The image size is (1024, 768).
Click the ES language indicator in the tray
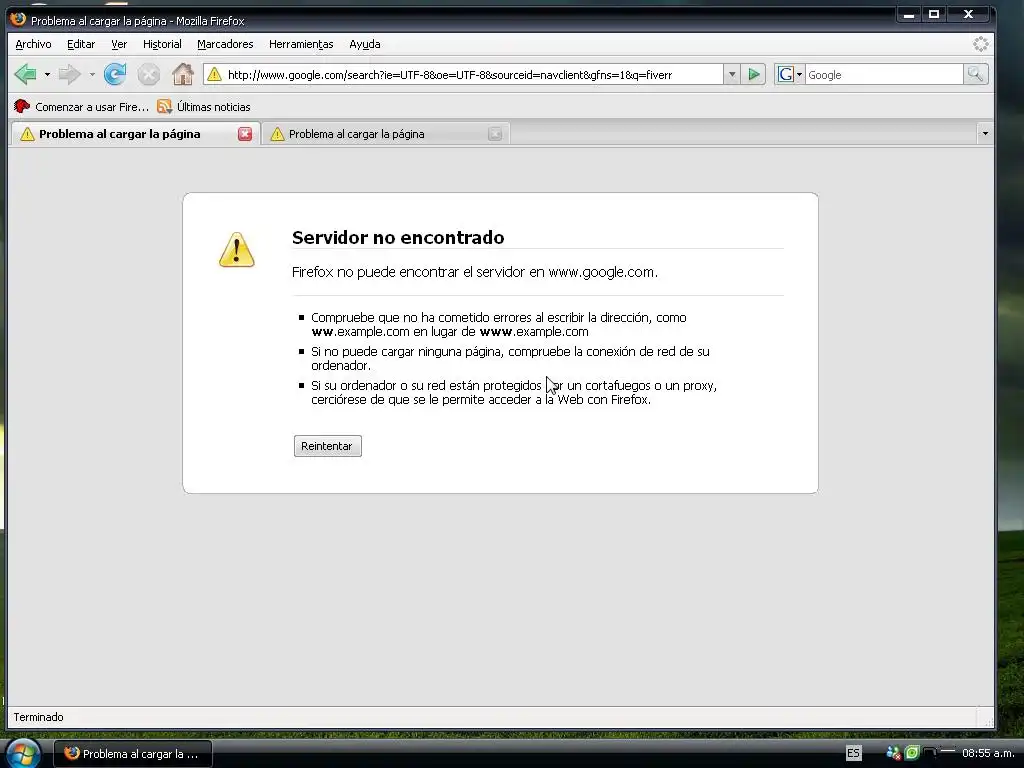[x=853, y=753]
